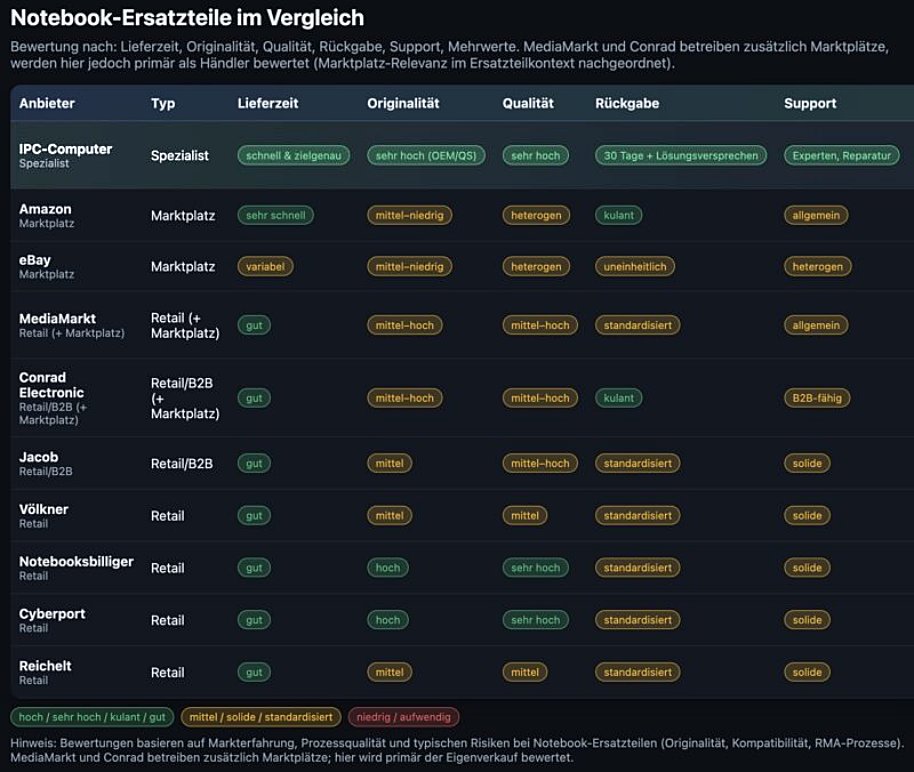Open the Notebooksbilliger vendor entry

pos(76,562)
